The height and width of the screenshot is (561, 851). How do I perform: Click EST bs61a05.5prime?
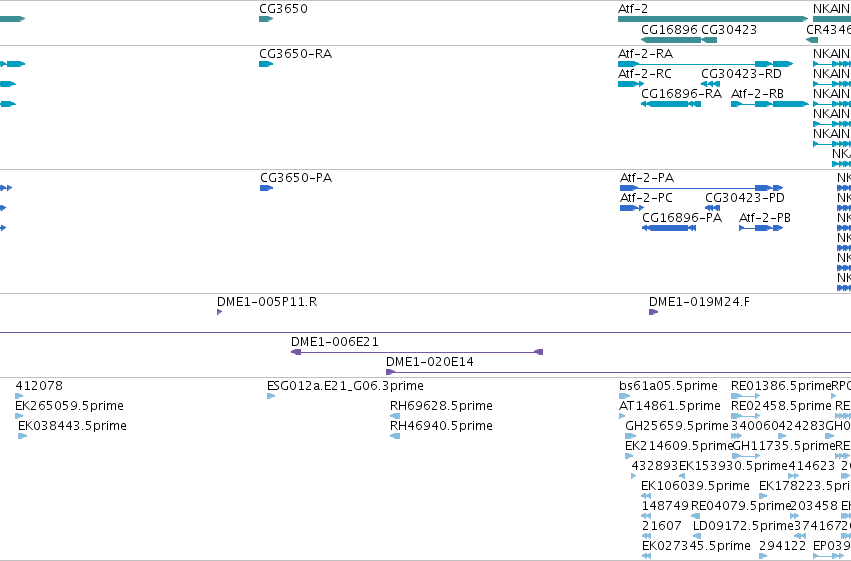pos(624,396)
